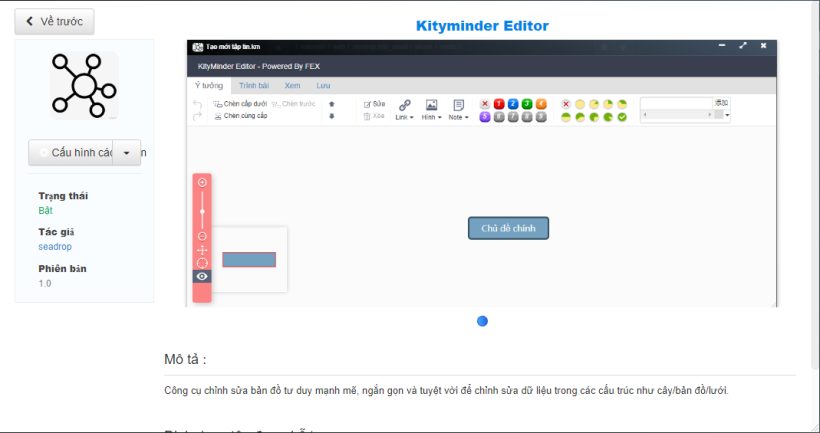Click the Xóa delete button
The image size is (820, 433).
(374, 116)
